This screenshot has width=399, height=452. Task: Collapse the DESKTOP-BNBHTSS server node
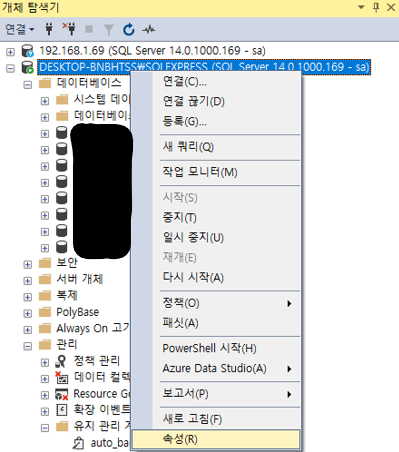10,69
